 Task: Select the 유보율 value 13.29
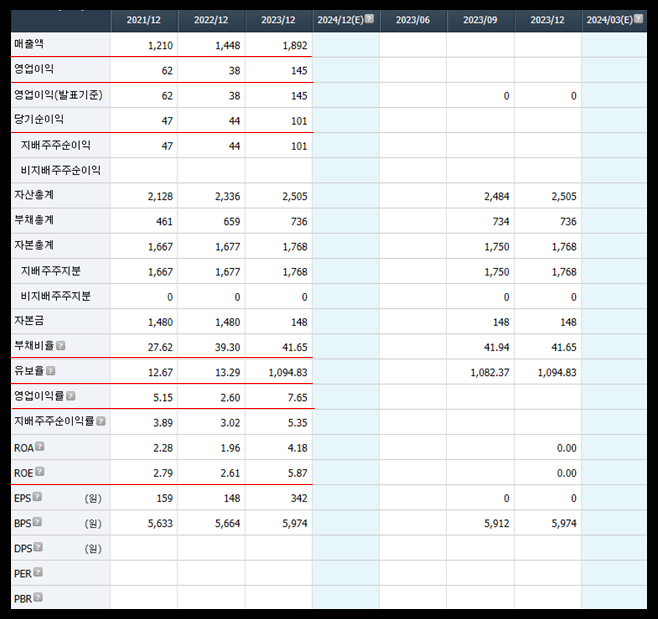[x=227, y=373]
